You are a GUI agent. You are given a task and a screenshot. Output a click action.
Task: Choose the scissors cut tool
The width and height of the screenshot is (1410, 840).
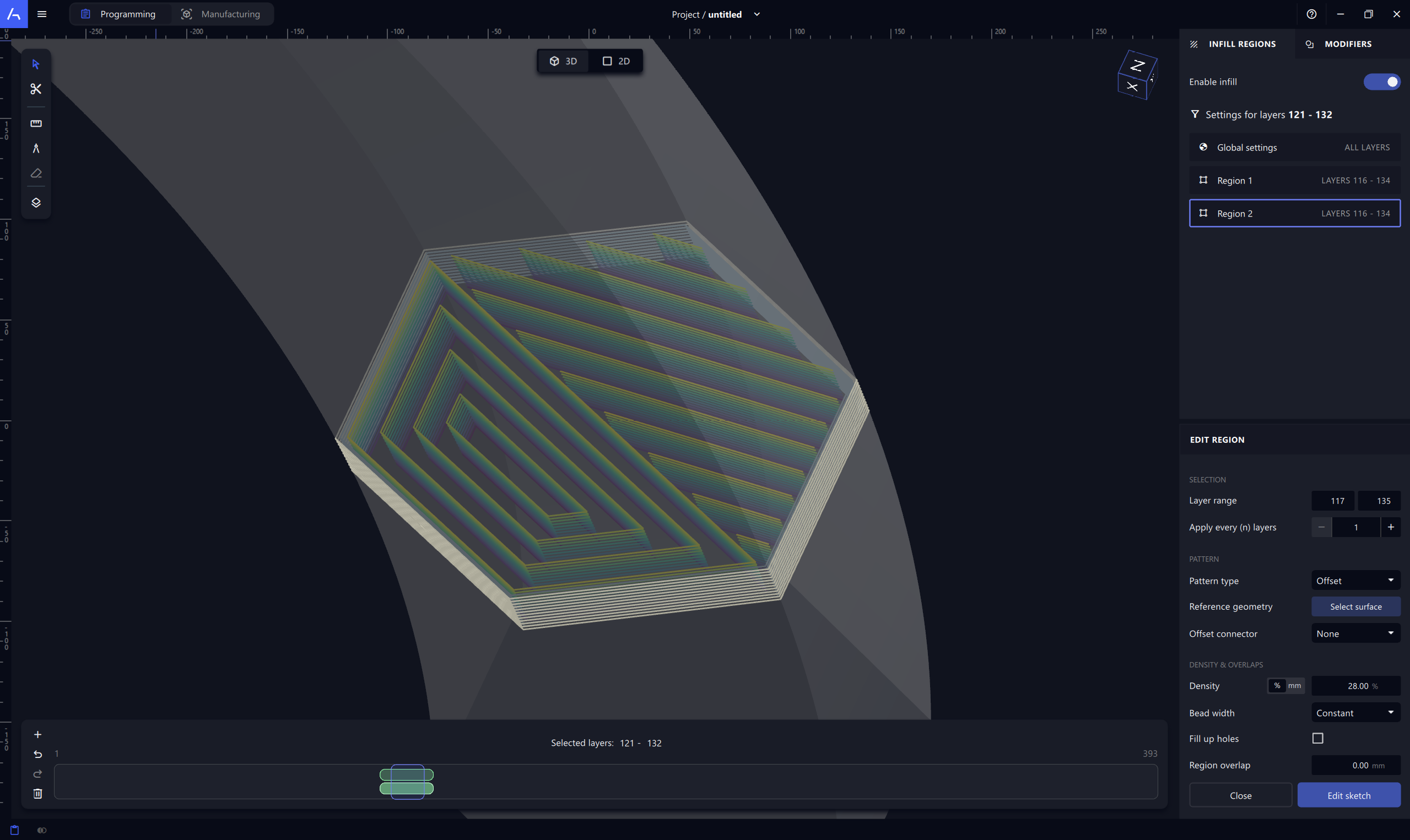(x=36, y=89)
